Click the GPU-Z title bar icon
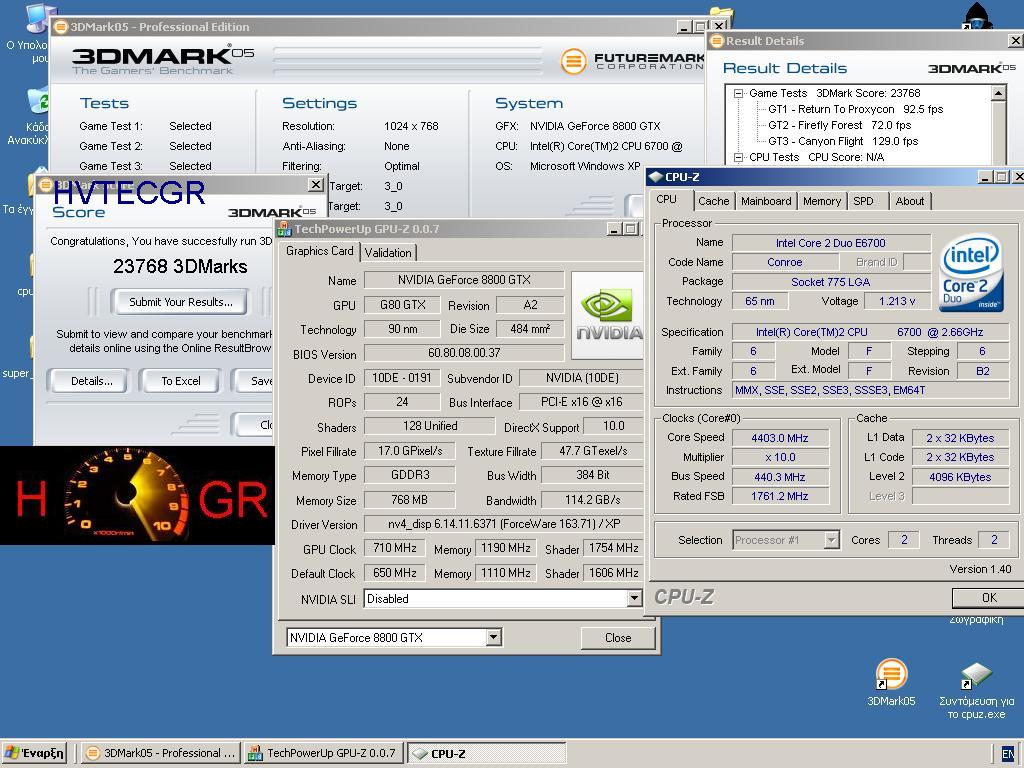Image resolution: width=1024 pixels, height=768 pixels. [x=284, y=229]
